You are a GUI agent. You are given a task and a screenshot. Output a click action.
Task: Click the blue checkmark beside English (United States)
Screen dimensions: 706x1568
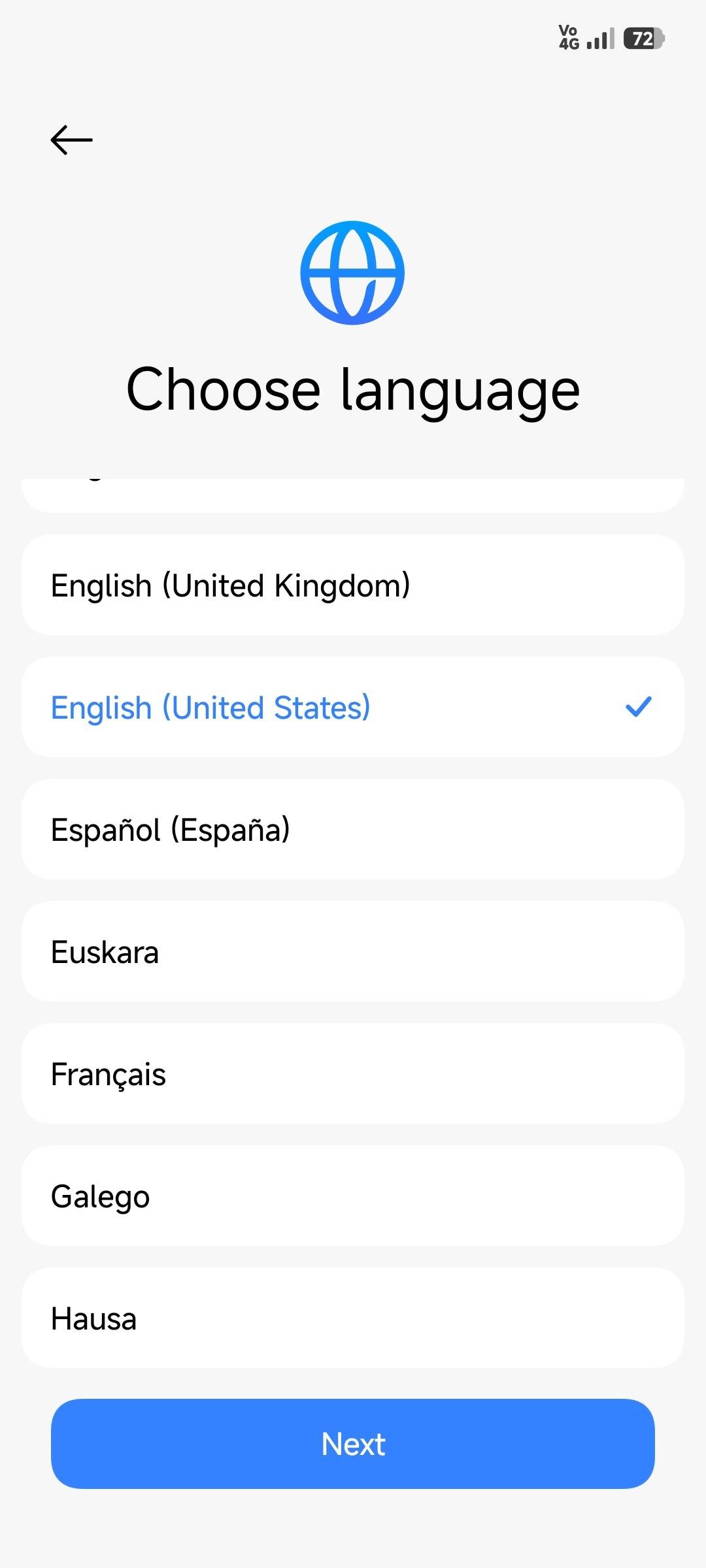point(638,707)
